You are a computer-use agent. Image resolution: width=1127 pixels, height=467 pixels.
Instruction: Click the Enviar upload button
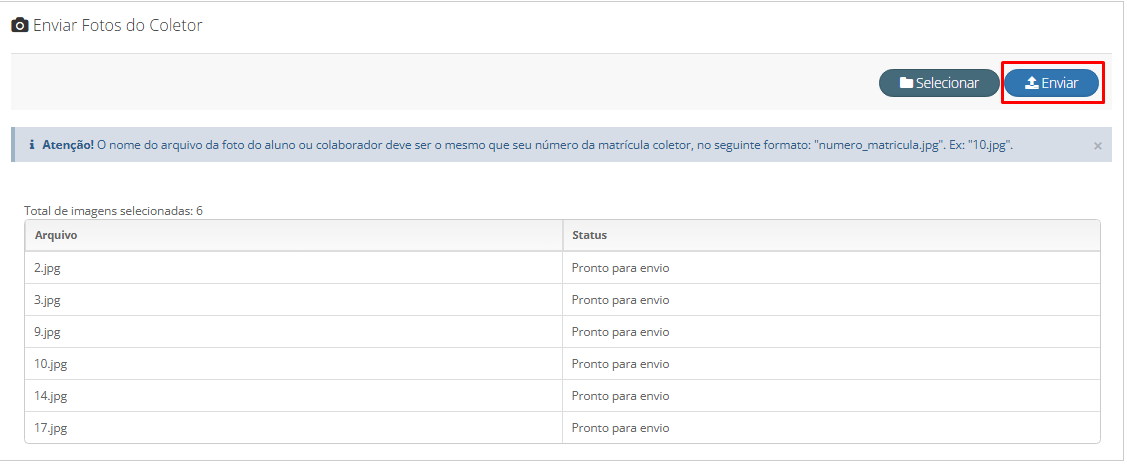point(1052,83)
